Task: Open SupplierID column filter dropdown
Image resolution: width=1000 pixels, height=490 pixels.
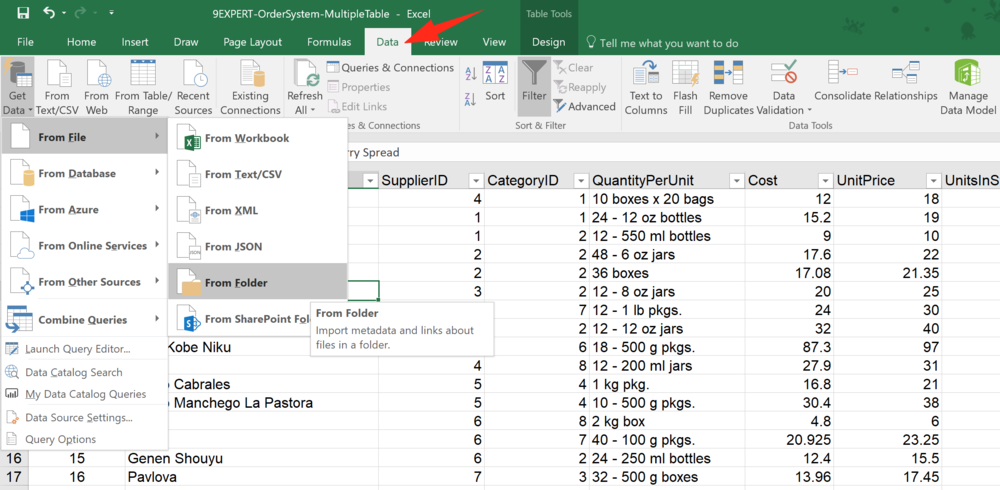Action: click(x=476, y=181)
